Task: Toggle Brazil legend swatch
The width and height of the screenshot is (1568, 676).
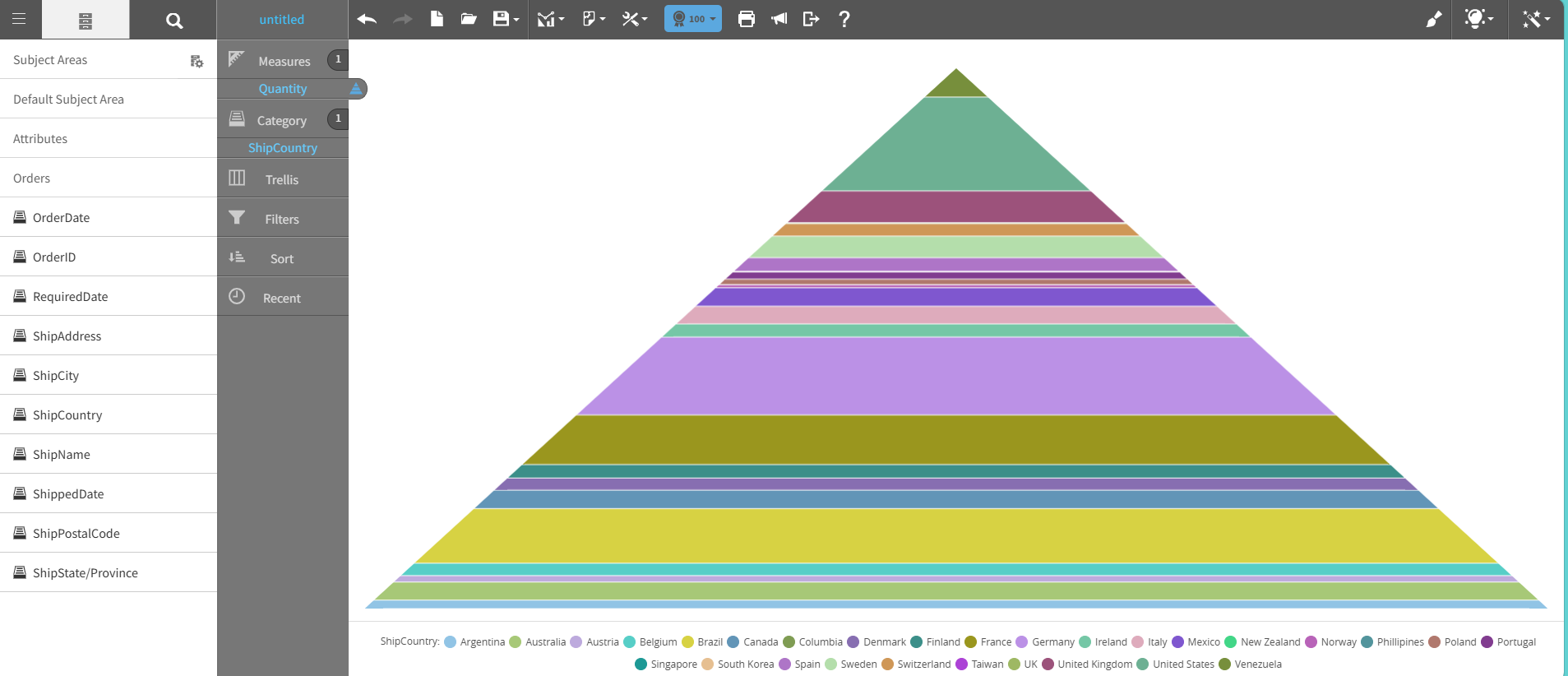Action: coord(687,642)
